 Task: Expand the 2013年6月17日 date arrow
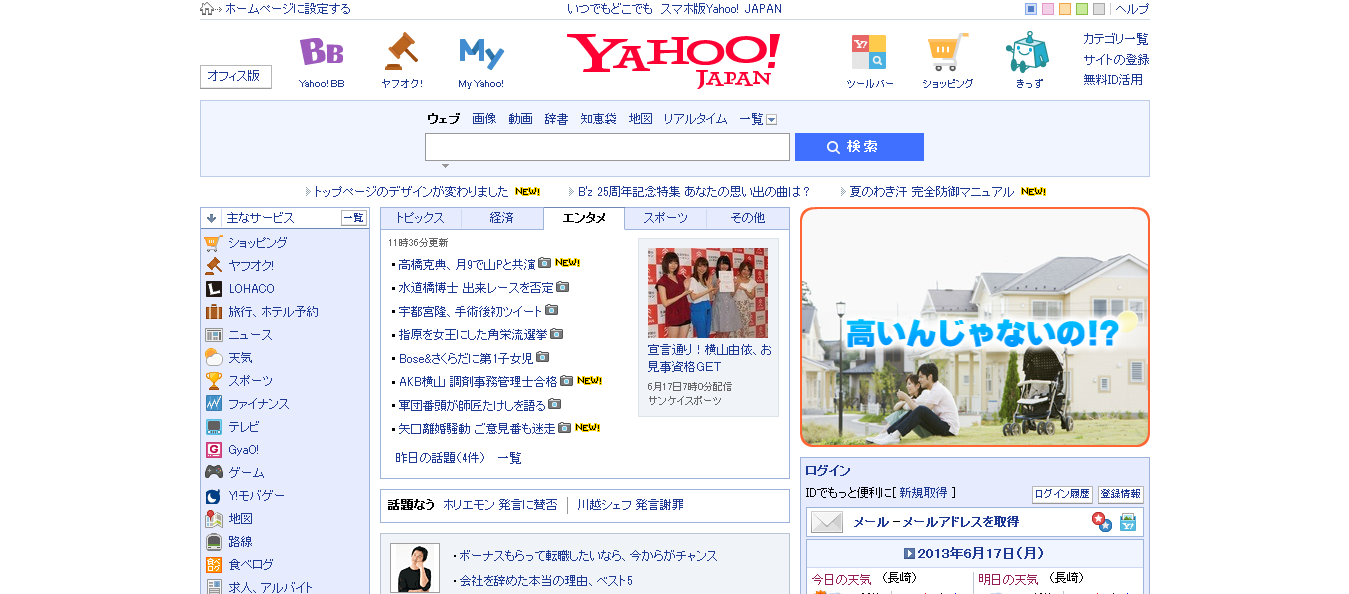point(909,553)
